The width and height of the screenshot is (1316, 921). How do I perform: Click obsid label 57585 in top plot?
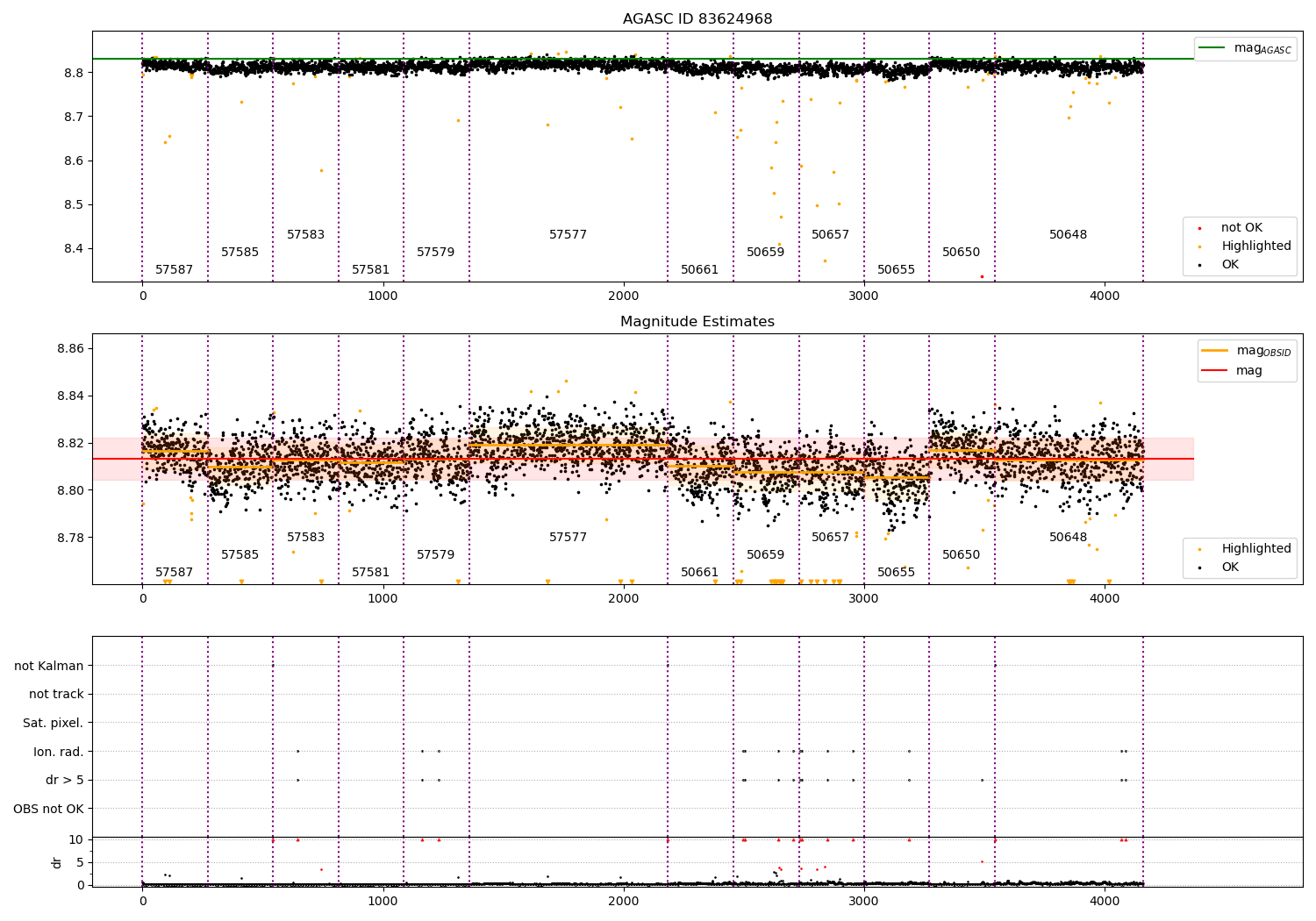click(240, 253)
